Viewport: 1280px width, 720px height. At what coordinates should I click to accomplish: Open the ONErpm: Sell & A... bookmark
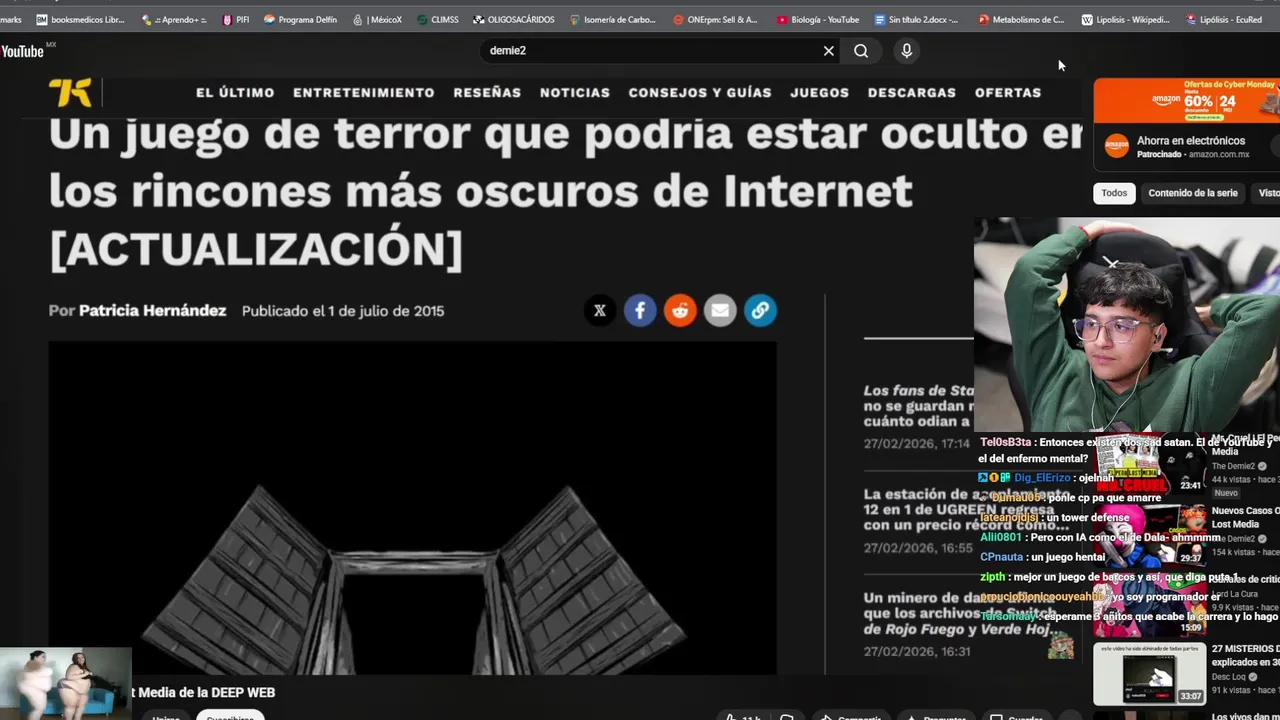click(716, 19)
